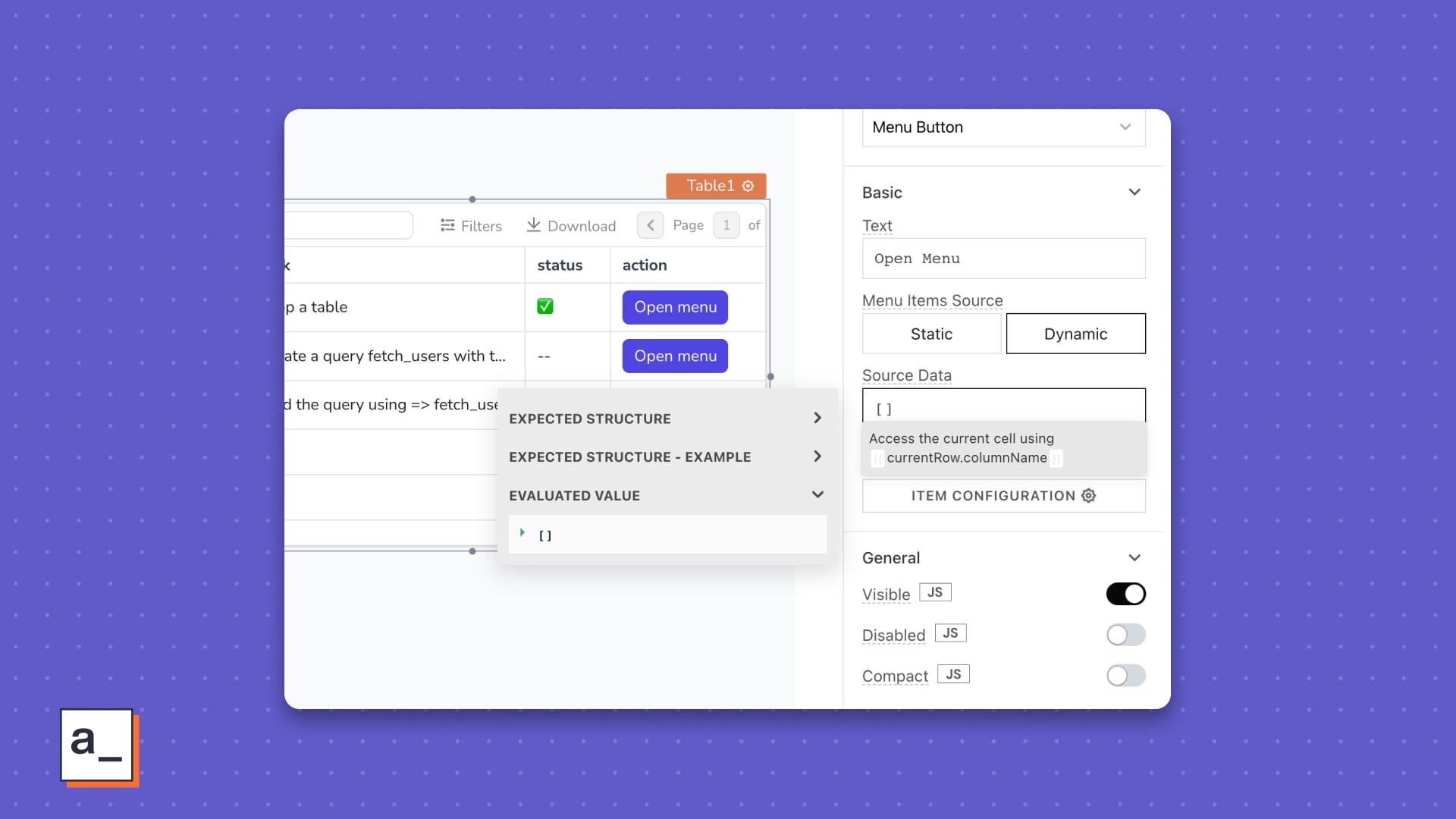Click Open menu in the first table row
The image size is (1456, 819).
point(674,307)
